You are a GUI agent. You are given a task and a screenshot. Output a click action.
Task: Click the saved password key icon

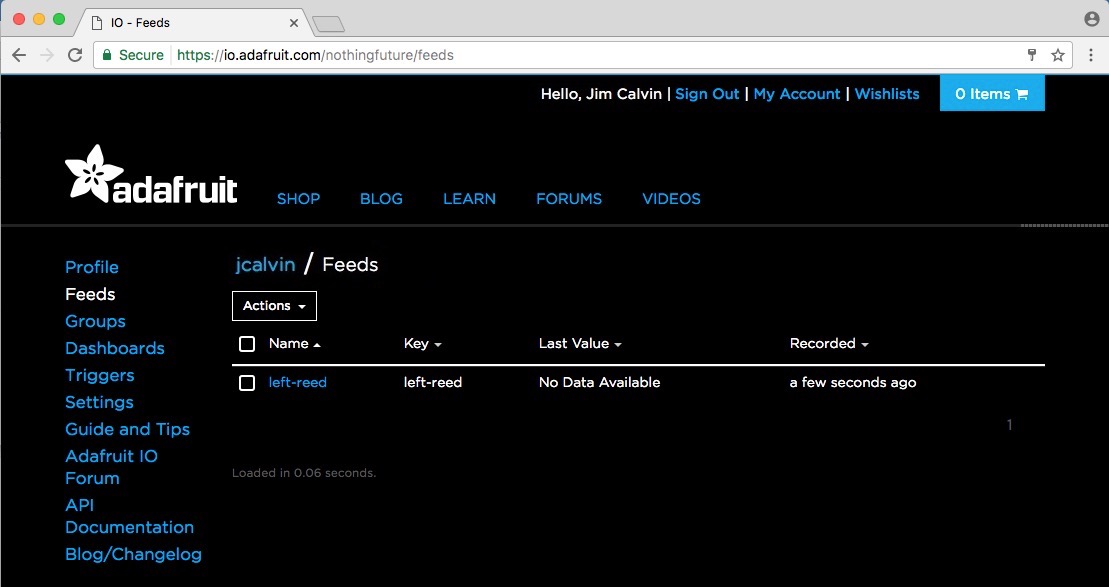1032,55
